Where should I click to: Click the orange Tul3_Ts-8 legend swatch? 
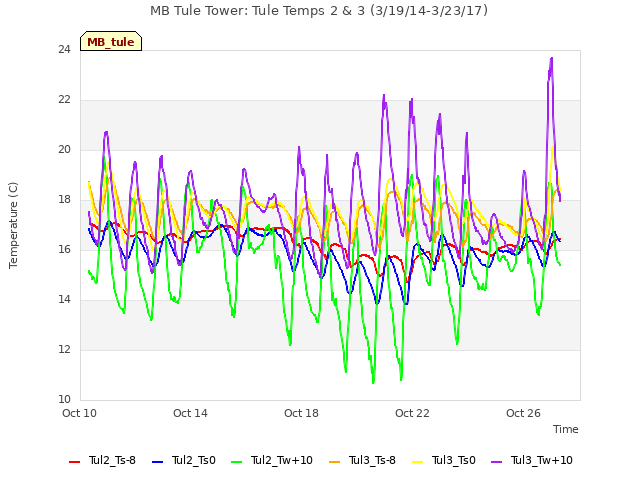[x=334, y=462]
